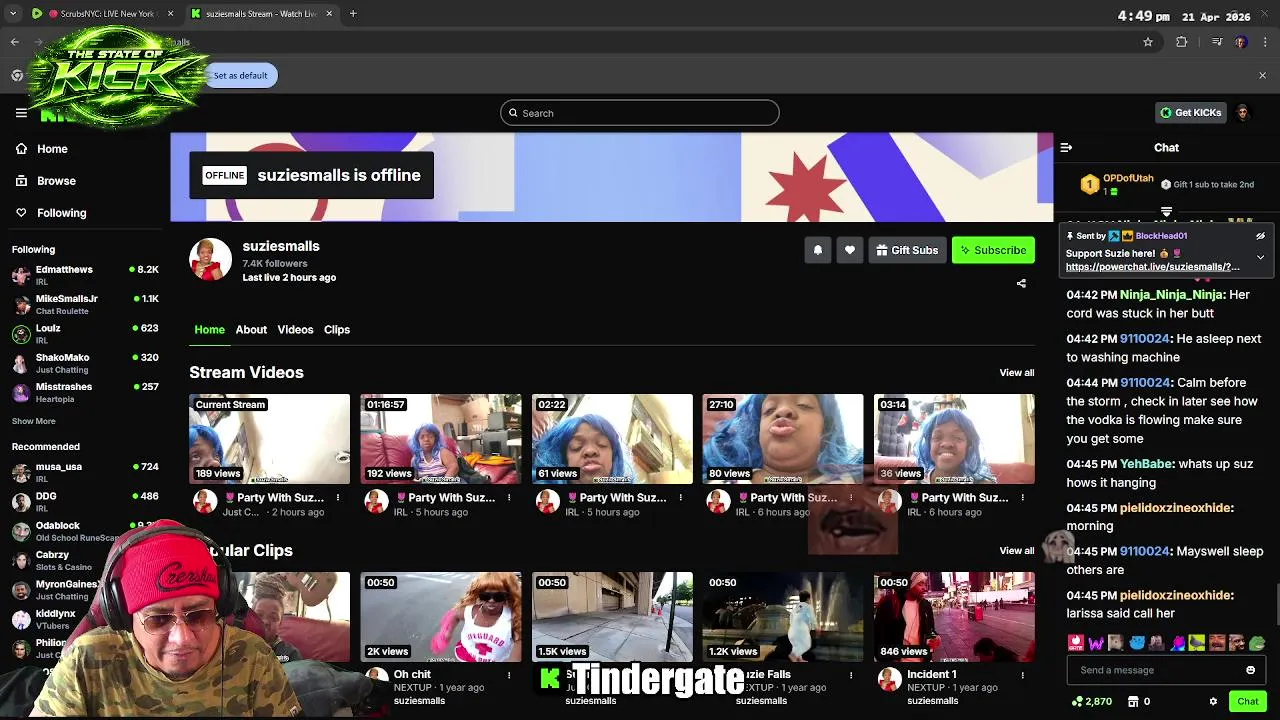Expand the gift leaderboard arrow
The height and width of the screenshot is (720, 1280).
click(1166, 212)
